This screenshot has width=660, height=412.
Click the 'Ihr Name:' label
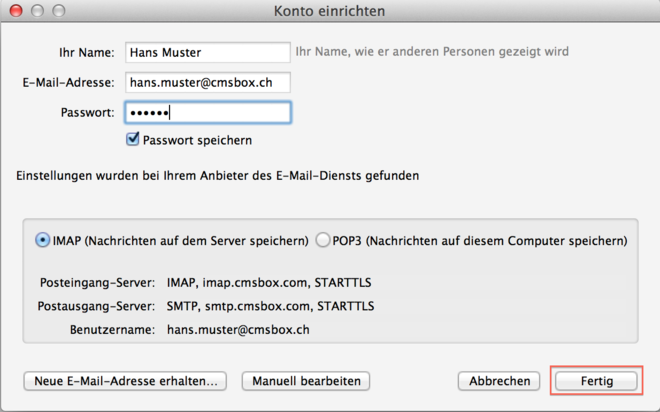pos(87,53)
